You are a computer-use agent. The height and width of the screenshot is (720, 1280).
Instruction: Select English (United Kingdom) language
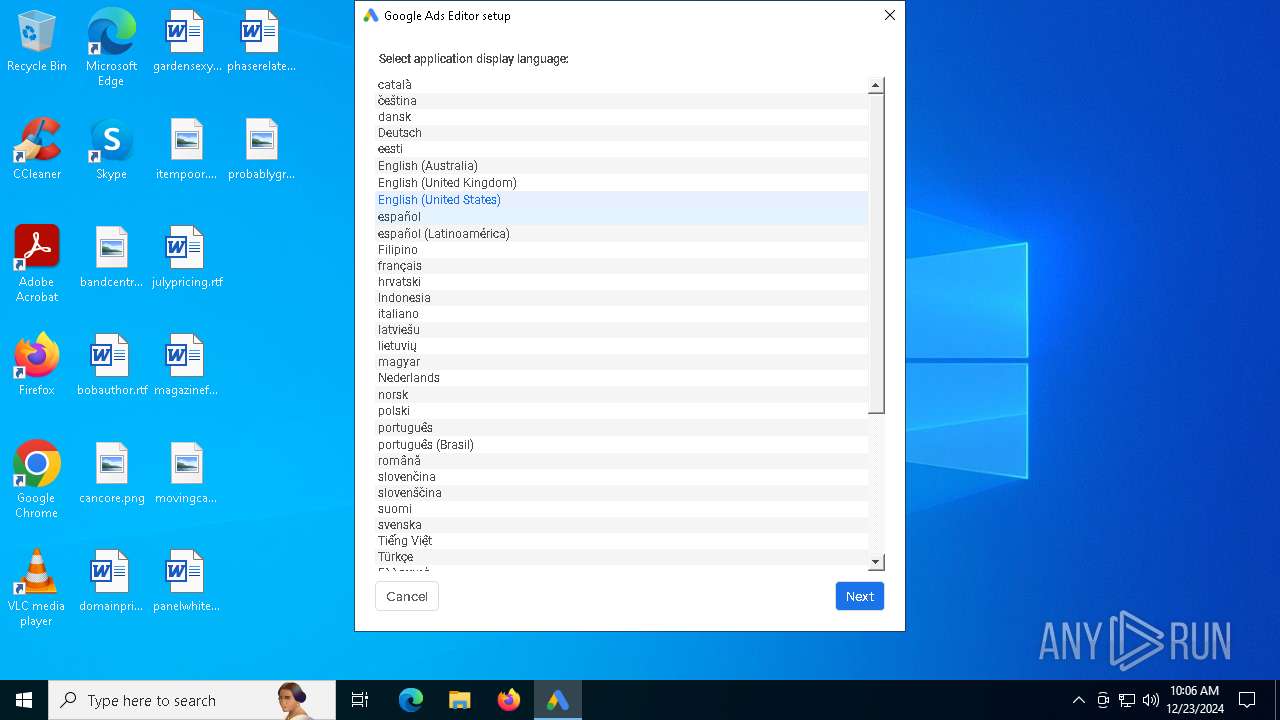tap(622, 183)
